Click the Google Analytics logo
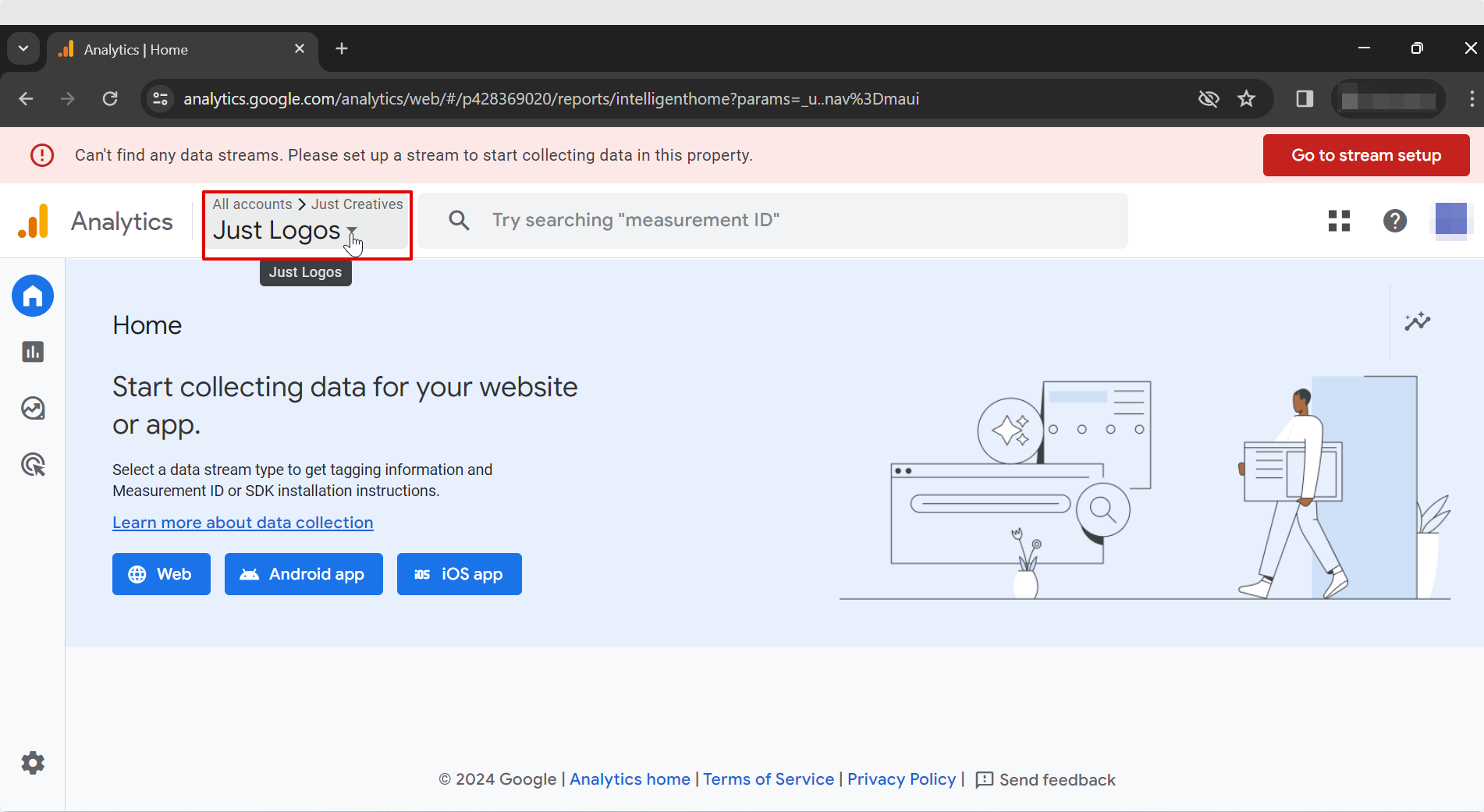 coord(34,222)
